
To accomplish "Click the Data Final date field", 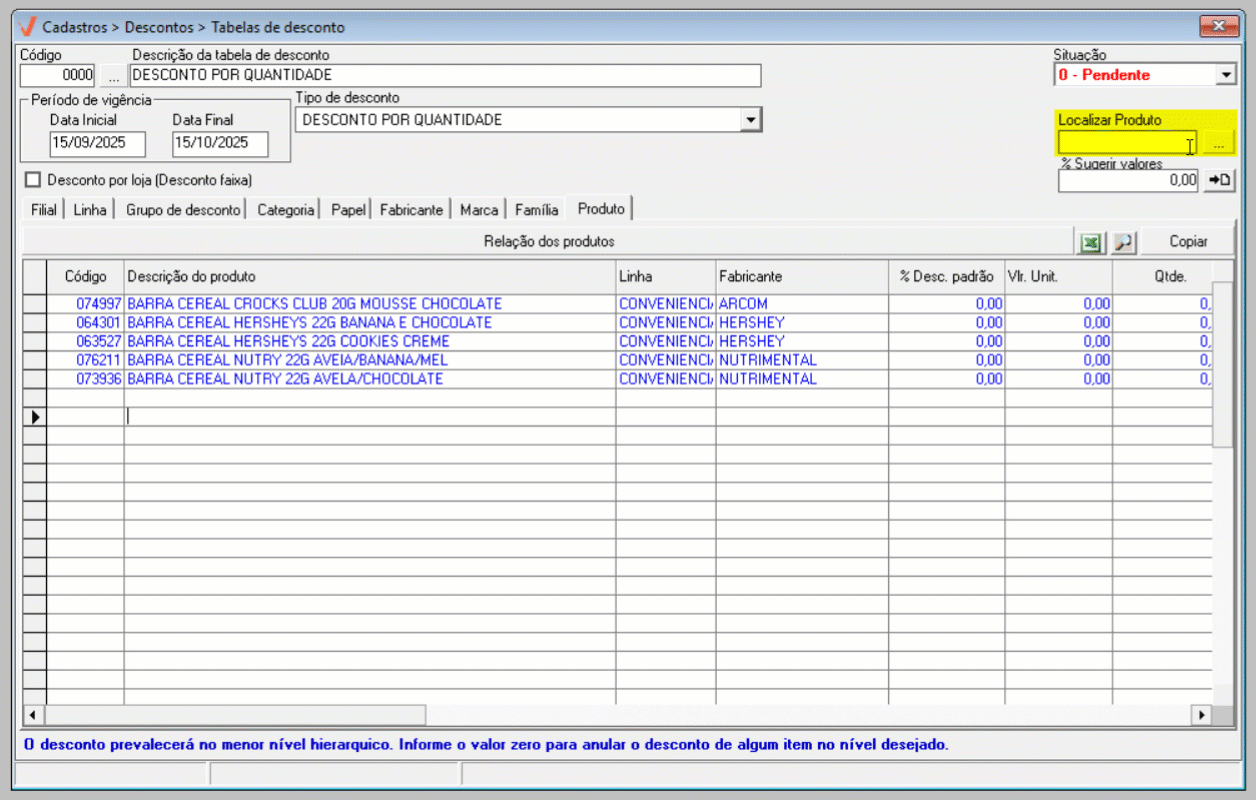I will pos(220,143).
